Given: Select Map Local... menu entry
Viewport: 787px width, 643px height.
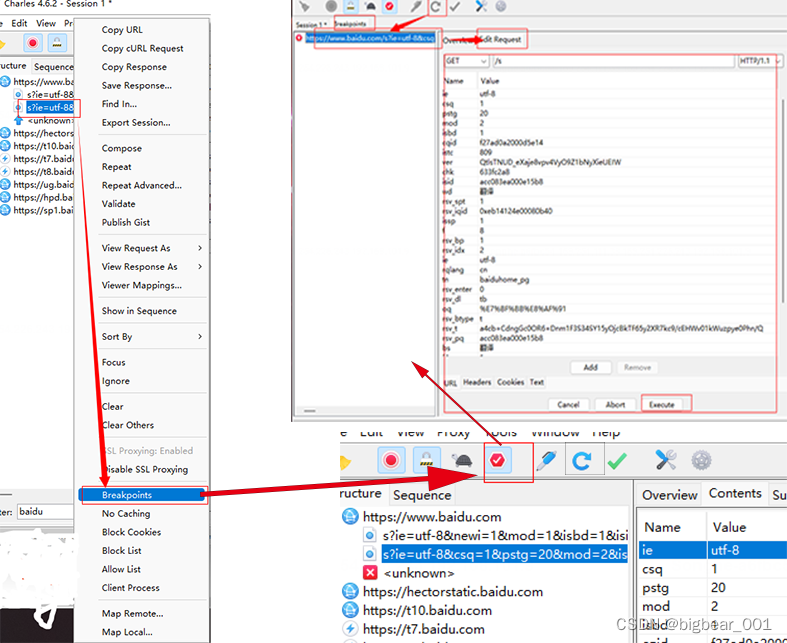Looking at the screenshot, I should (x=127, y=632).
